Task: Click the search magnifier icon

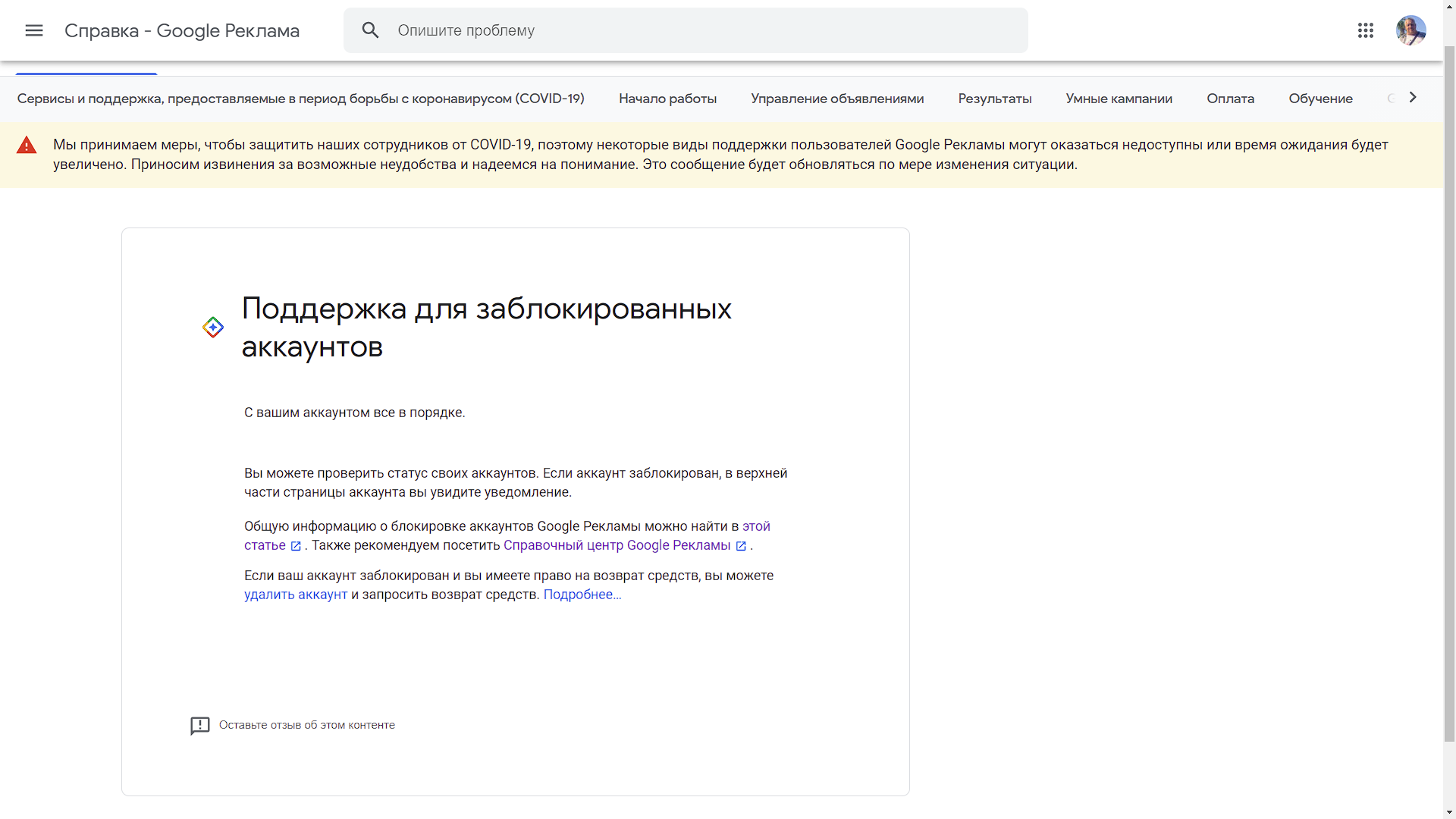Action: coord(370,30)
